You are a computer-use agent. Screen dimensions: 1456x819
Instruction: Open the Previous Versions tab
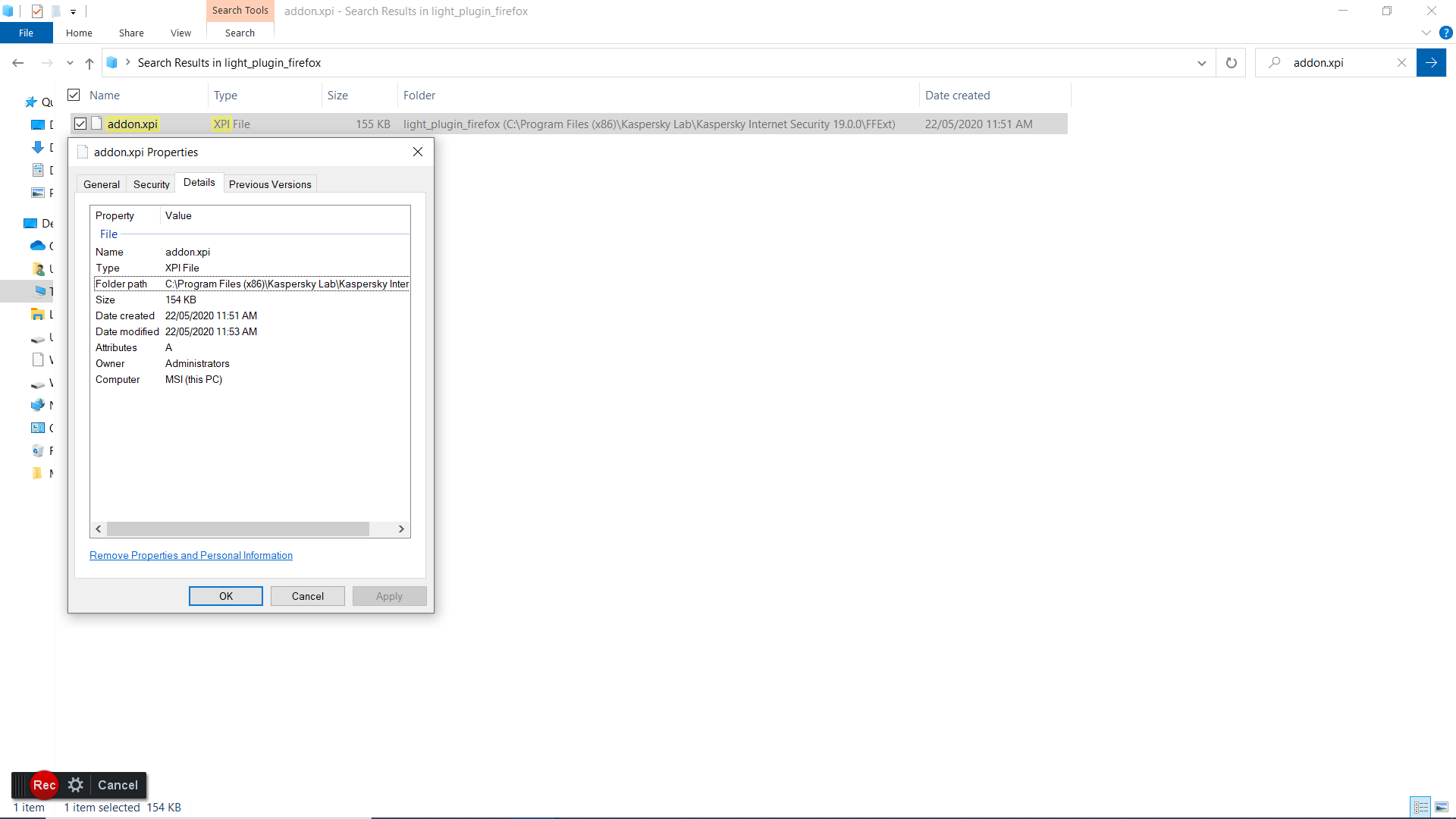270,184
